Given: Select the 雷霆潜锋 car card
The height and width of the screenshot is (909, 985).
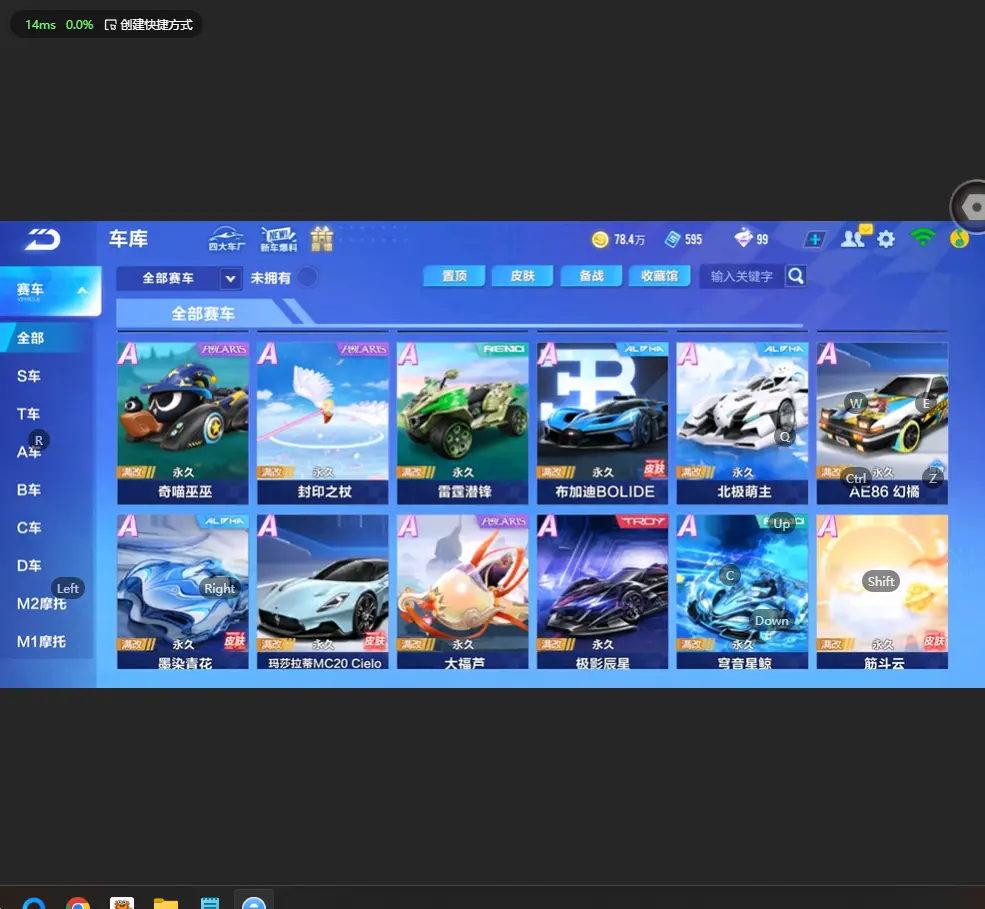Looking at the screenshot, I should point(463,423).
